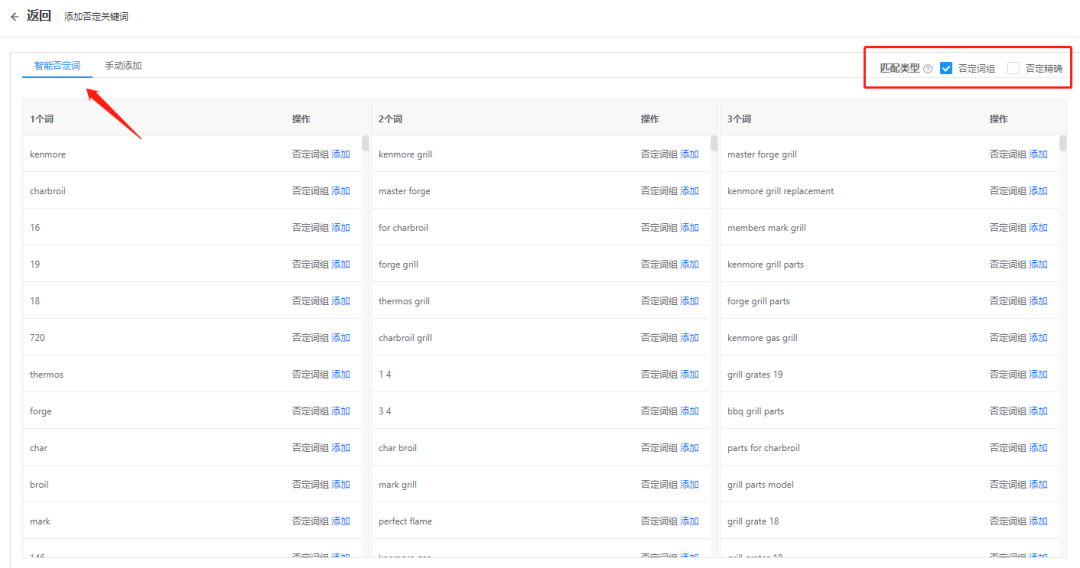This screenshot has height=568, width=1080.
Task: Click 添加 for 'parts for charbroil'
Action: [1038, 448]
